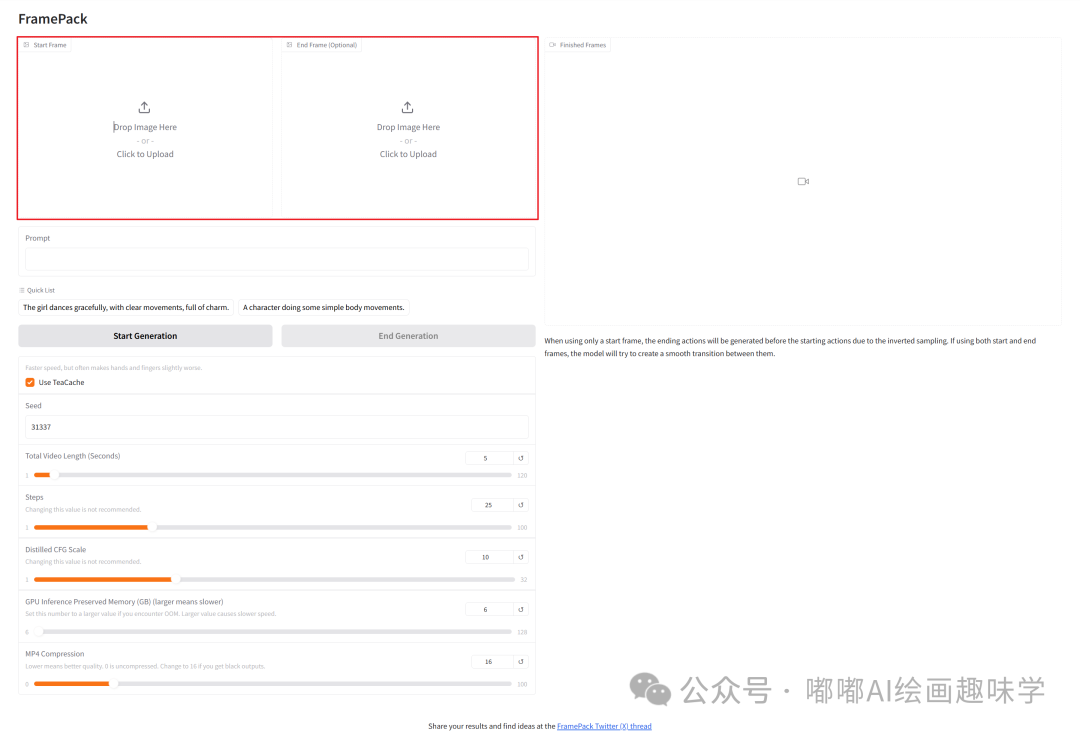Click the Start Frame upload arrow icon
The height and width of the screenshot is (734, 1080).
[x=144, y=107]
